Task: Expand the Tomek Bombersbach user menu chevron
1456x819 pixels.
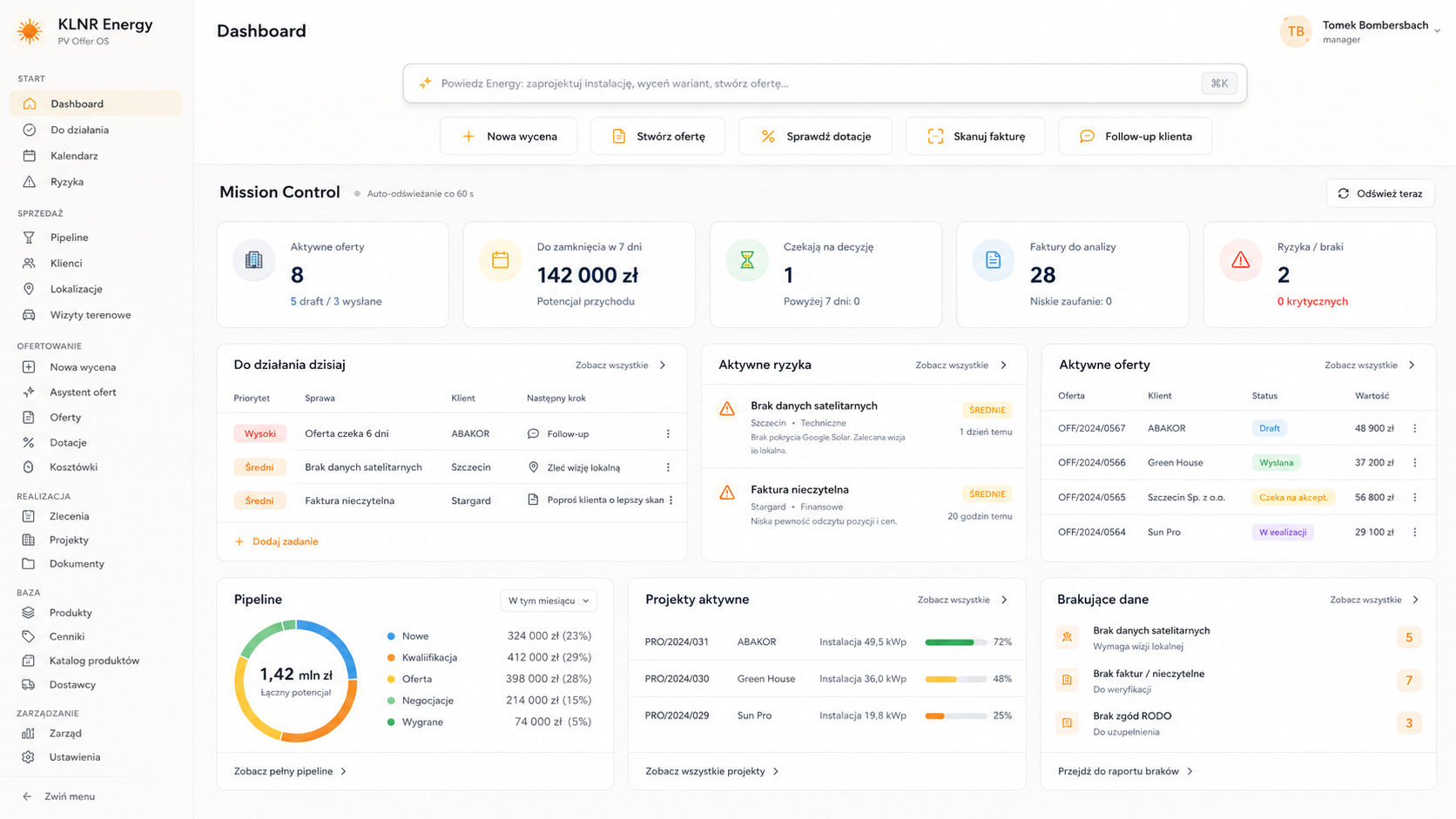Action: 1437,30
